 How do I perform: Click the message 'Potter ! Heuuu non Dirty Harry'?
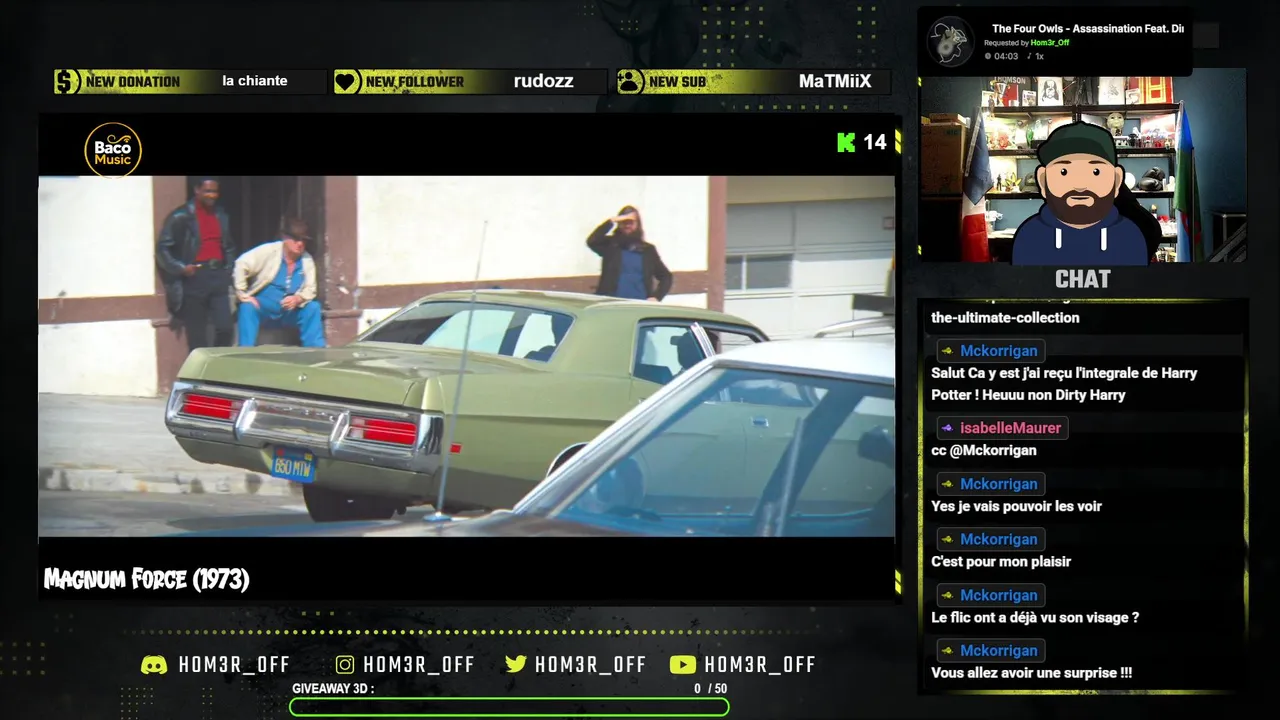tap(1028, 395)
